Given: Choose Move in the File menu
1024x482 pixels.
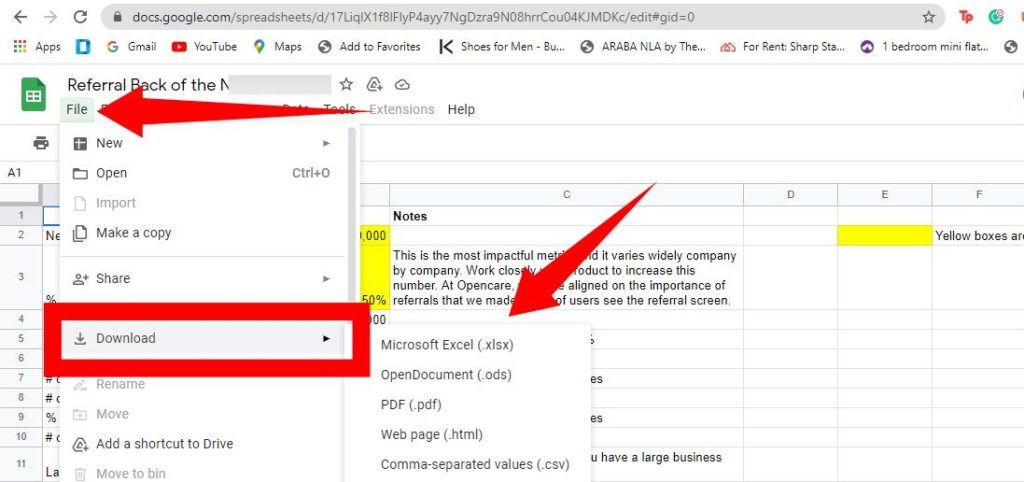Looking at the screenshot, I should click(202, 414).
